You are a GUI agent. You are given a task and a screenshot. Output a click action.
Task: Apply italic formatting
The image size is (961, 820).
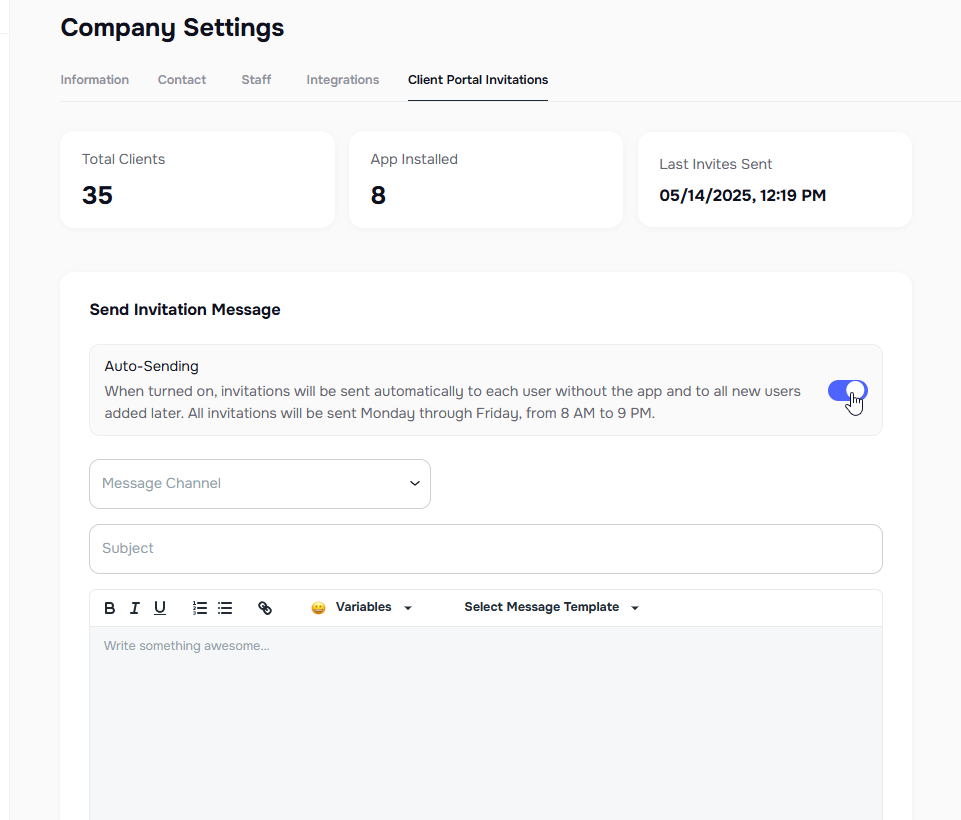click(135, 607)
